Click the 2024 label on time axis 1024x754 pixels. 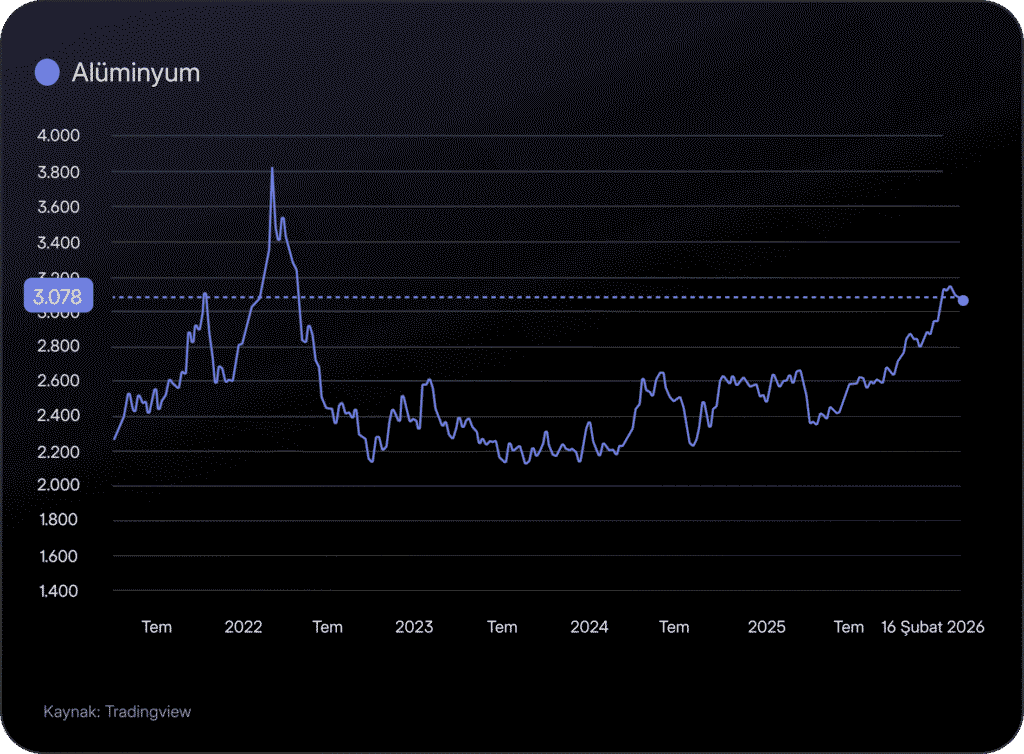[589, 627]
